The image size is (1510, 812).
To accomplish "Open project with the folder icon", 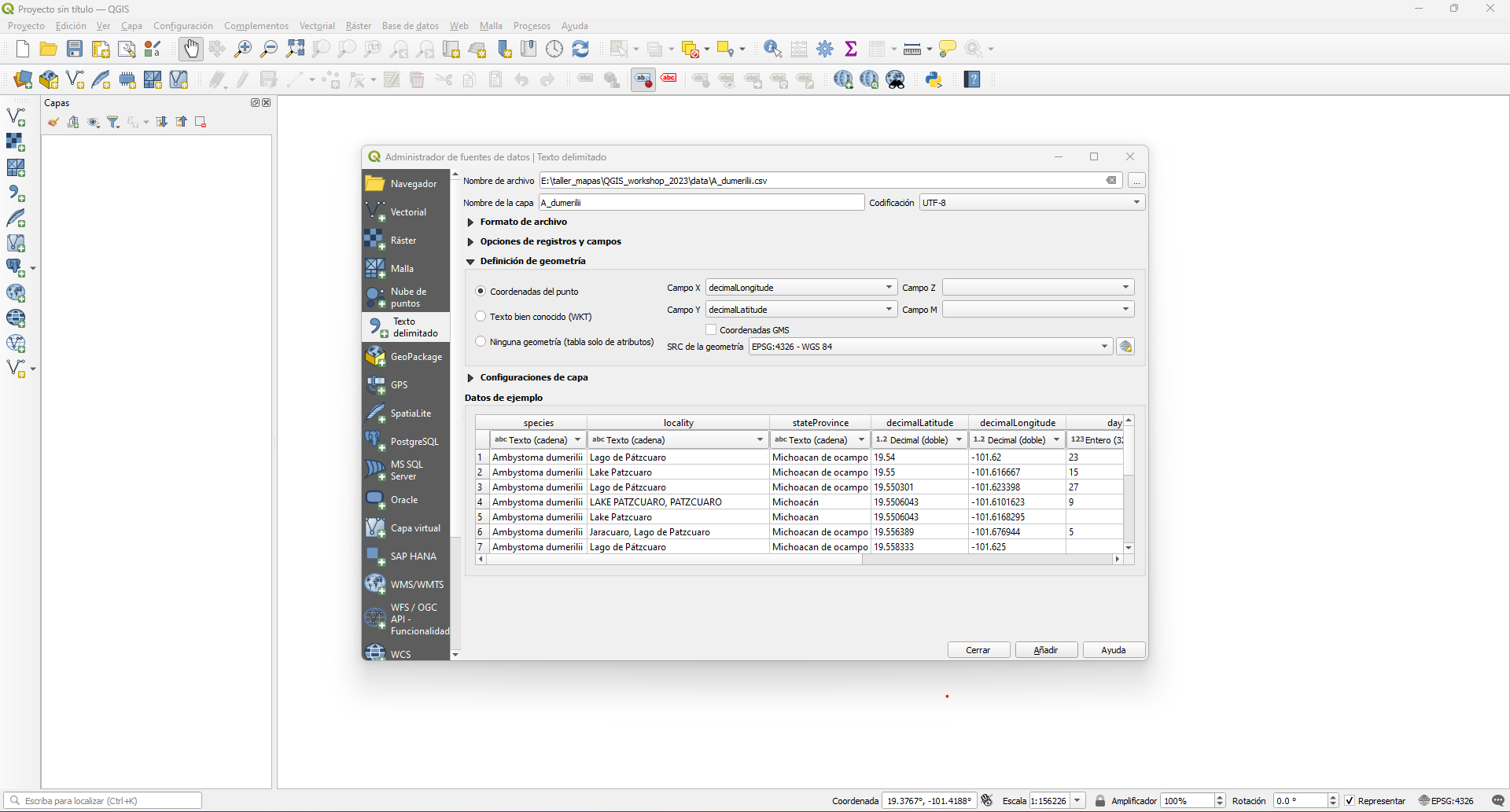I will 49,49.
